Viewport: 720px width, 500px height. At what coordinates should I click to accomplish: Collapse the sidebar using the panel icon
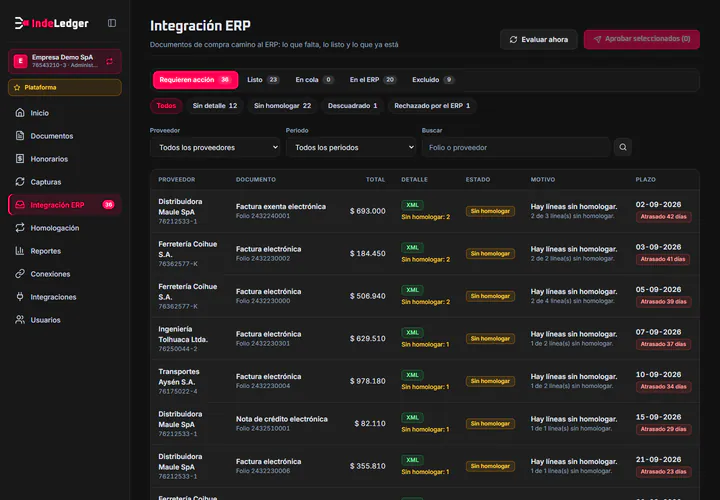(x=112, y=23)
